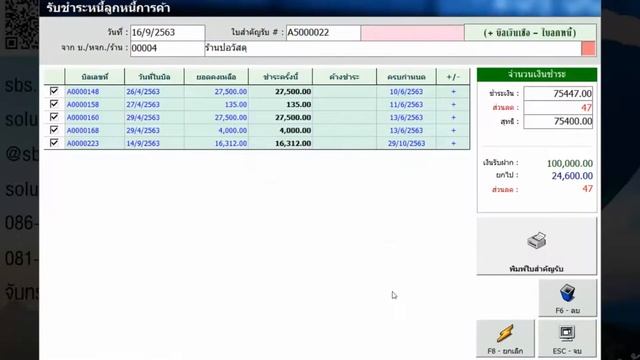The image size is (640, 360).
Task: Click the date field showing 16/9/2563
Action: (x=167, y=33)
